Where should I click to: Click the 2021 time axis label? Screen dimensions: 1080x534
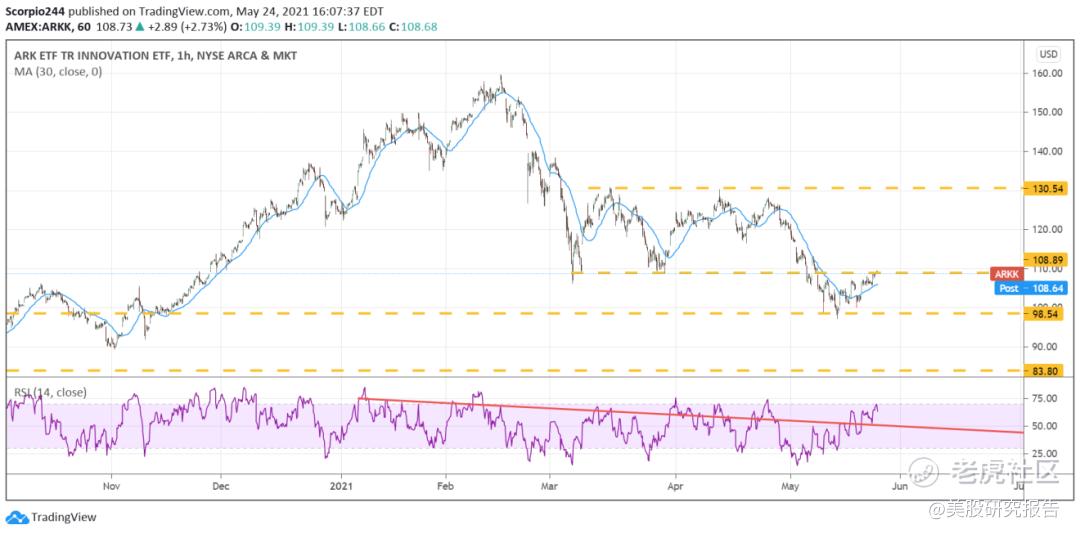(x=342, y=485)
